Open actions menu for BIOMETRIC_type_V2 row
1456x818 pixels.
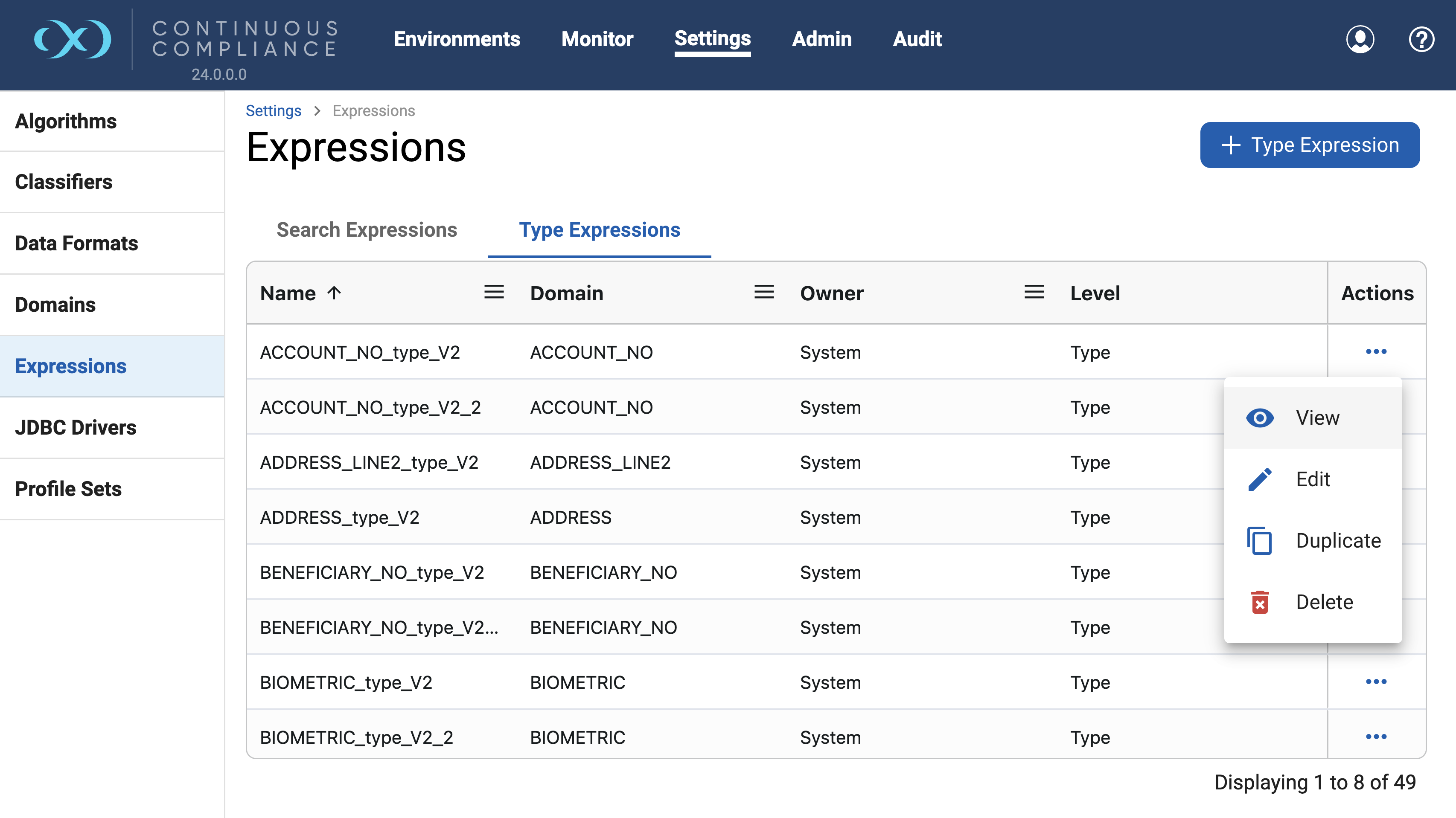tap(1376, 681)
